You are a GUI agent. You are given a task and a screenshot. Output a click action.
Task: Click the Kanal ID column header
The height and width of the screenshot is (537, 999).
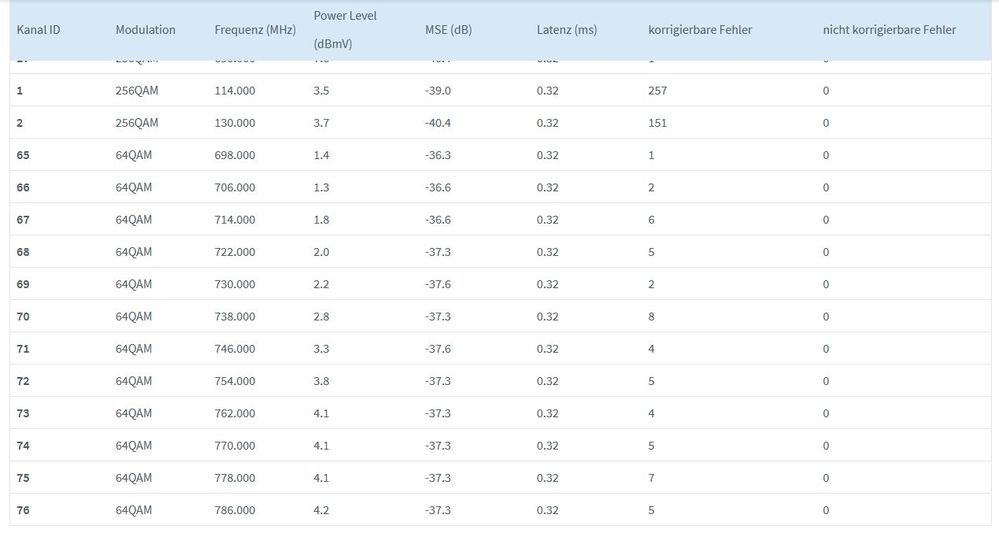tap(39, 30)
